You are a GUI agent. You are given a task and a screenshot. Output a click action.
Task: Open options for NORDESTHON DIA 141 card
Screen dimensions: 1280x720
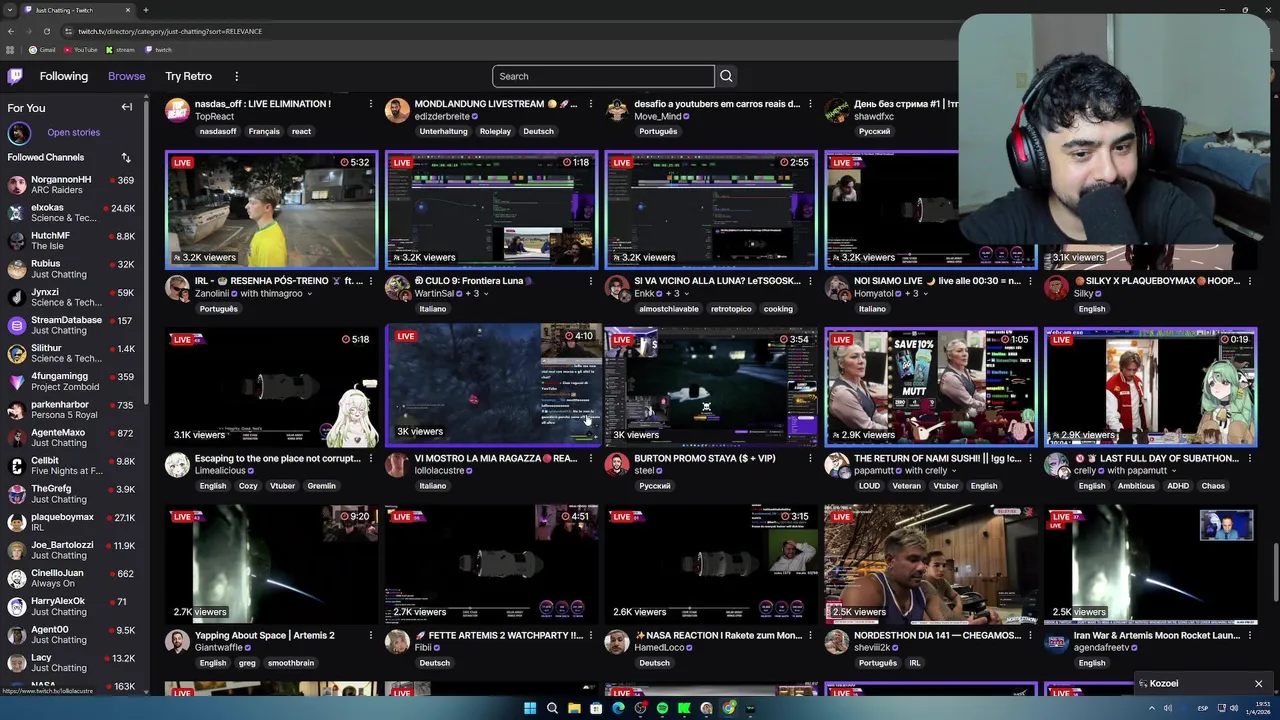click(x=1030, y=635)
